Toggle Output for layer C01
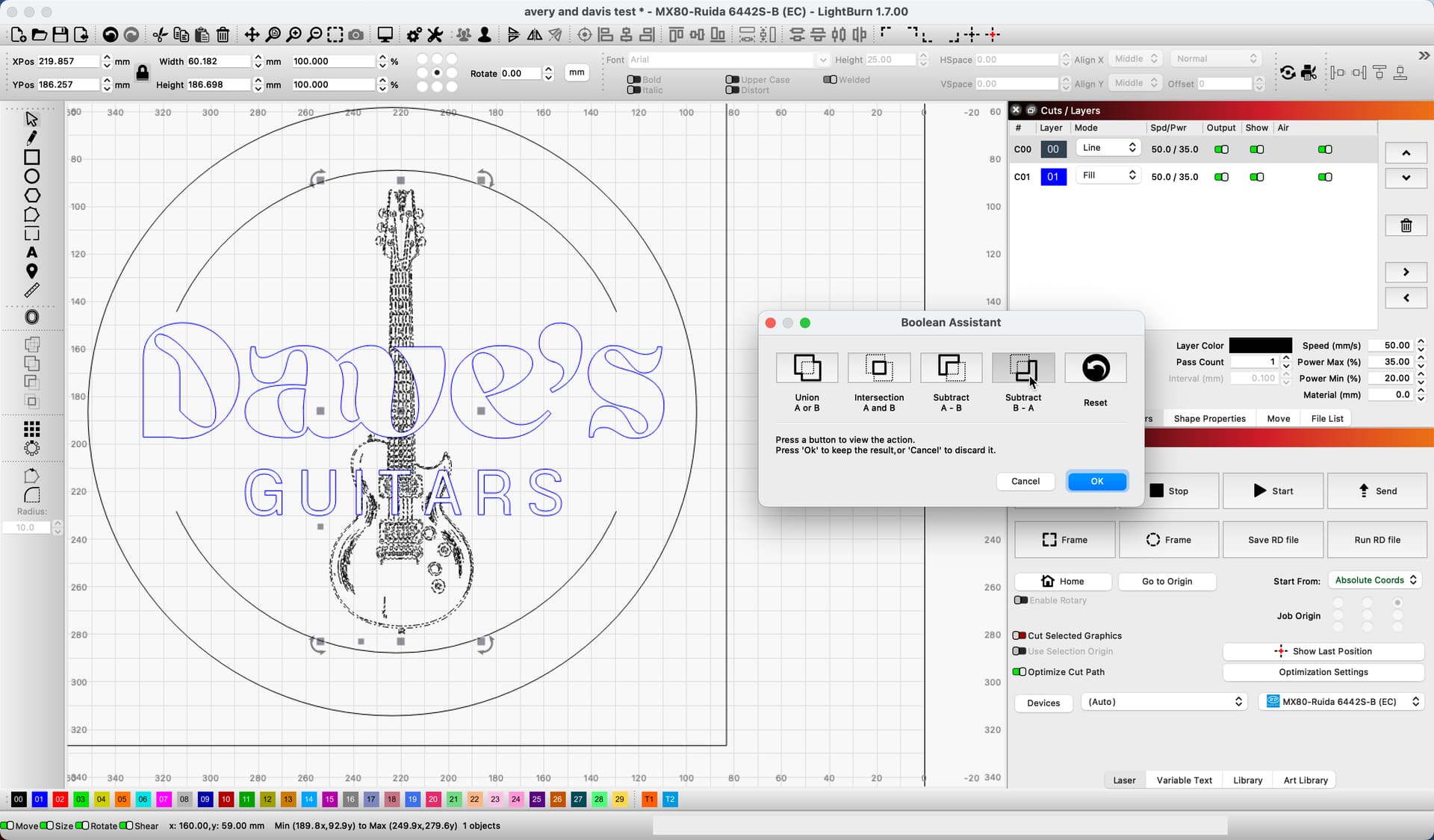1434x840 pixels. click(x=1221, y=177)
